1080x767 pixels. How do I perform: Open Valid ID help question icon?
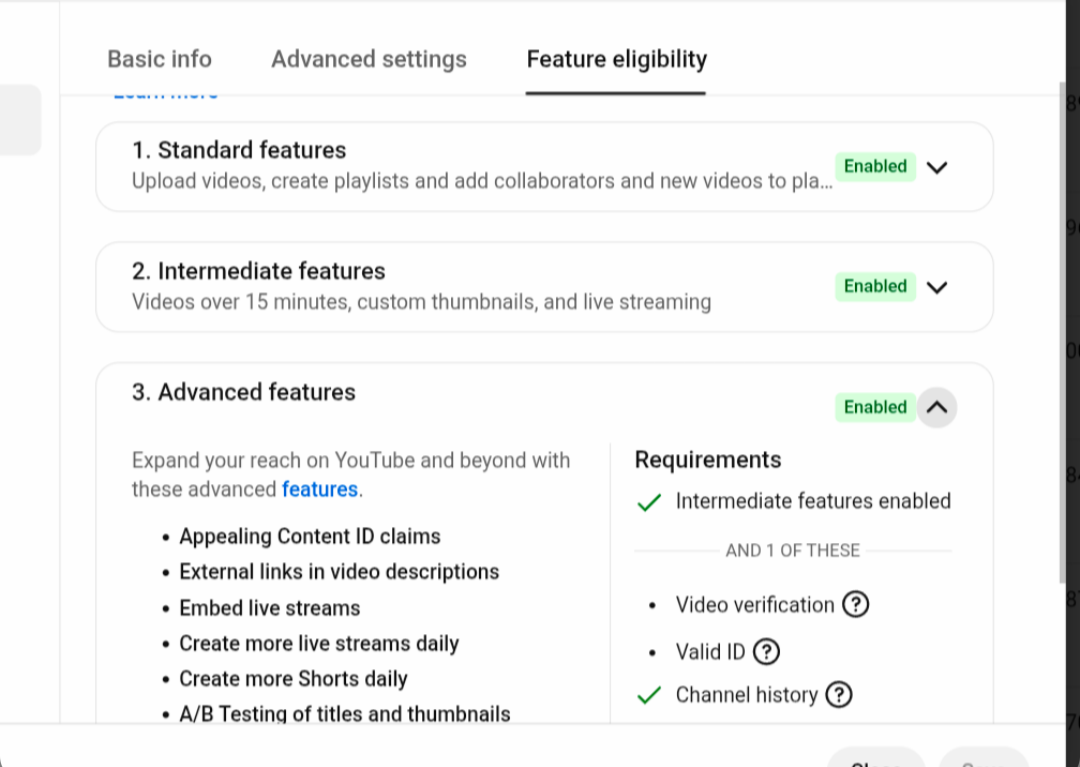pyautogui.click(x=766, y=651)
